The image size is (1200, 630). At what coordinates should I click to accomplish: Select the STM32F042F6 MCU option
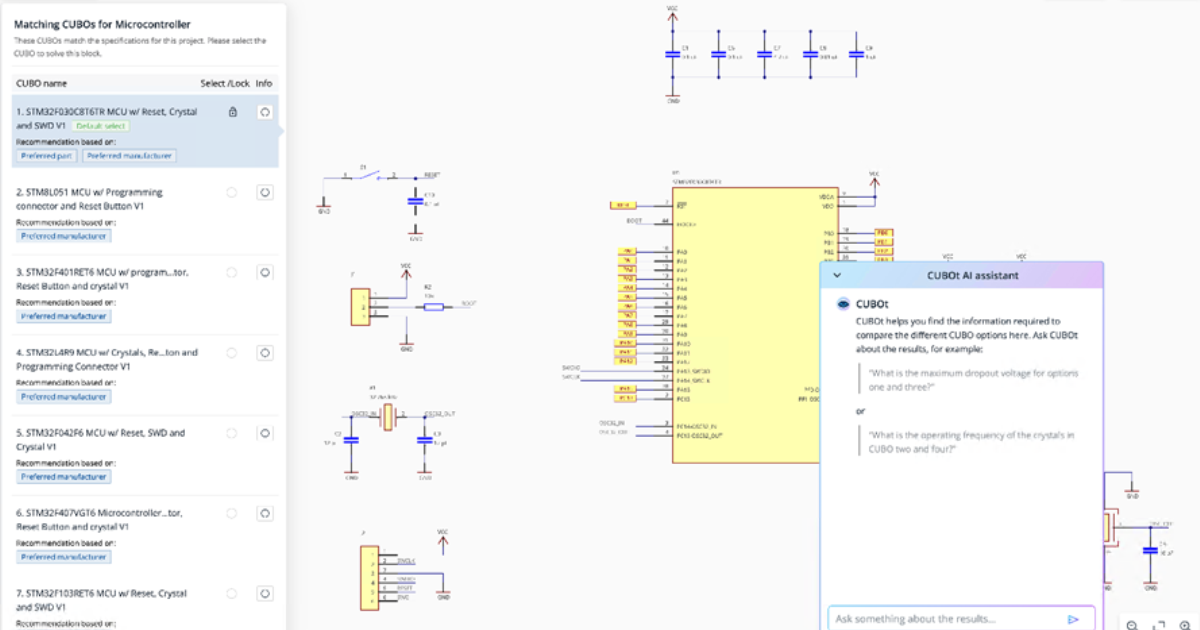click(232, 433)
